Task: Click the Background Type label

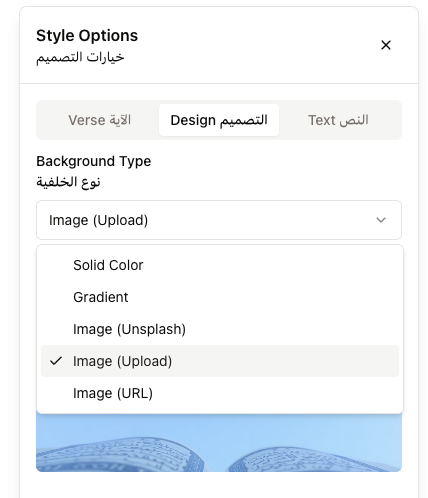Action: pyautogui.click(x=94, y=161)
